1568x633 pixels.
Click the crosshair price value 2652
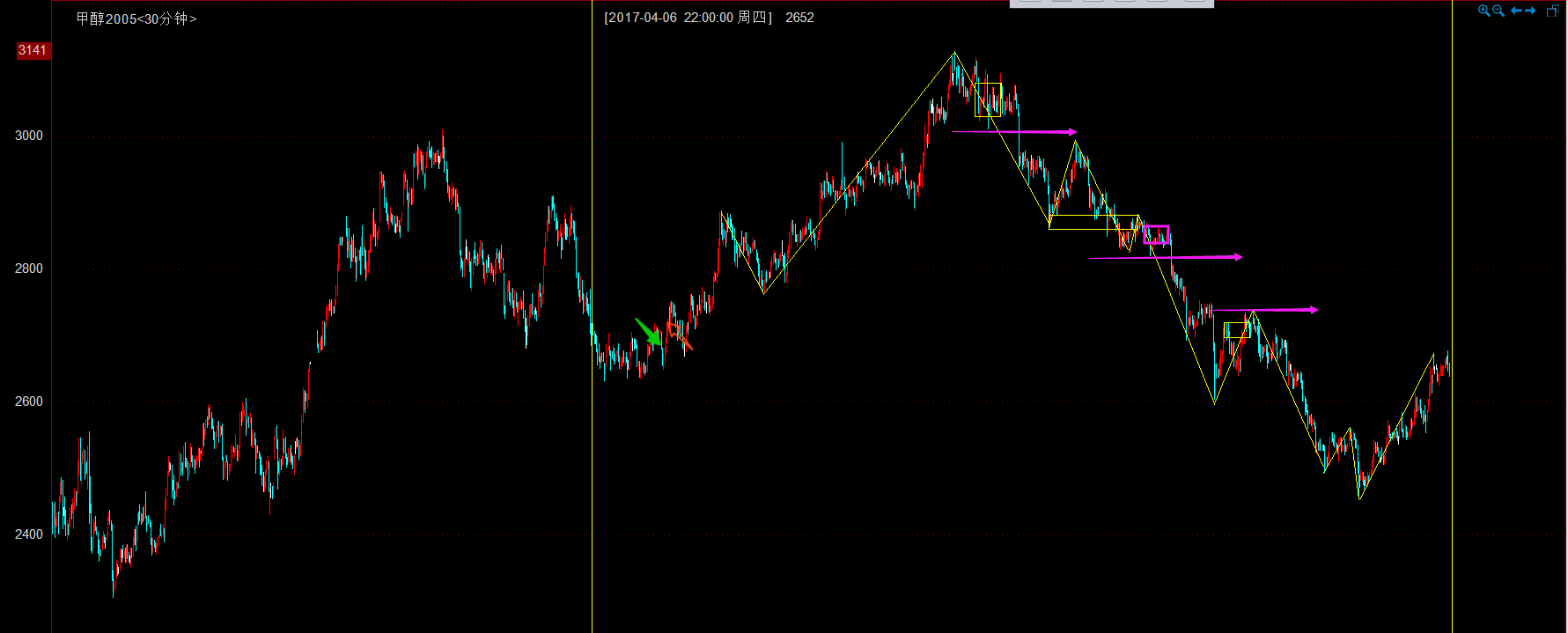[799, 18]
